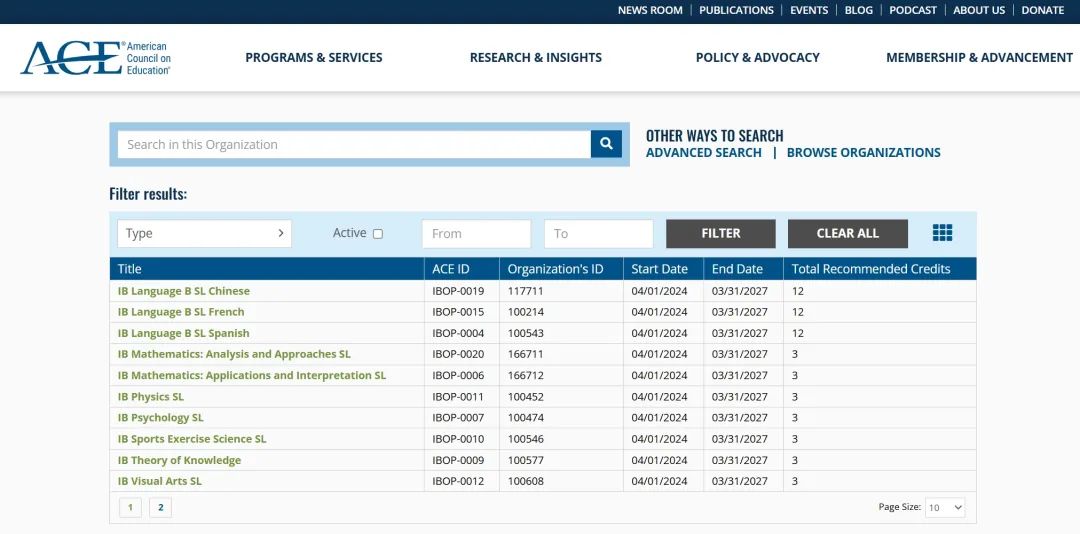Open IB Theory of Knowledge course
The height and width of the screenshot is (534, 1080).
180,460
